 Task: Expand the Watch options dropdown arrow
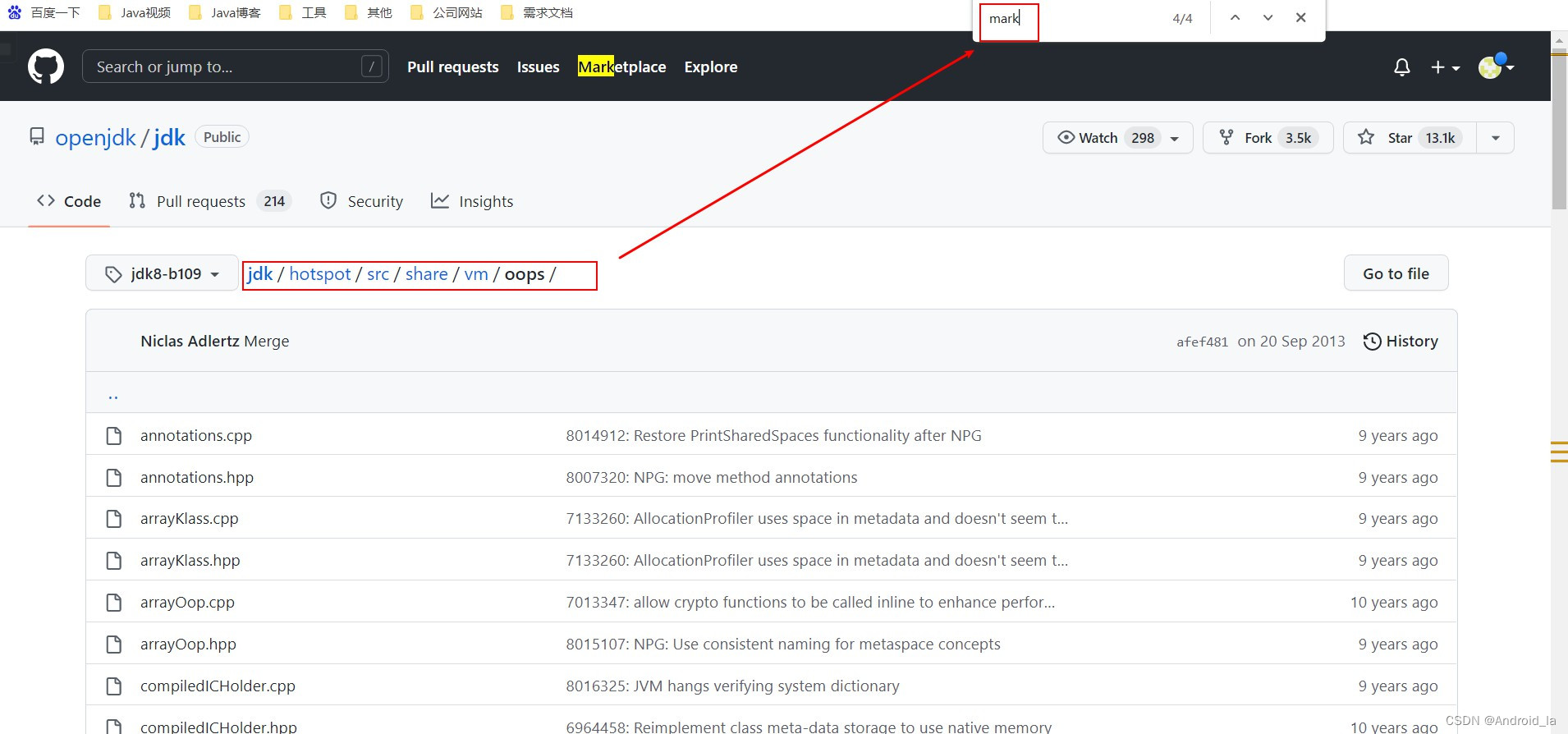1175,139
